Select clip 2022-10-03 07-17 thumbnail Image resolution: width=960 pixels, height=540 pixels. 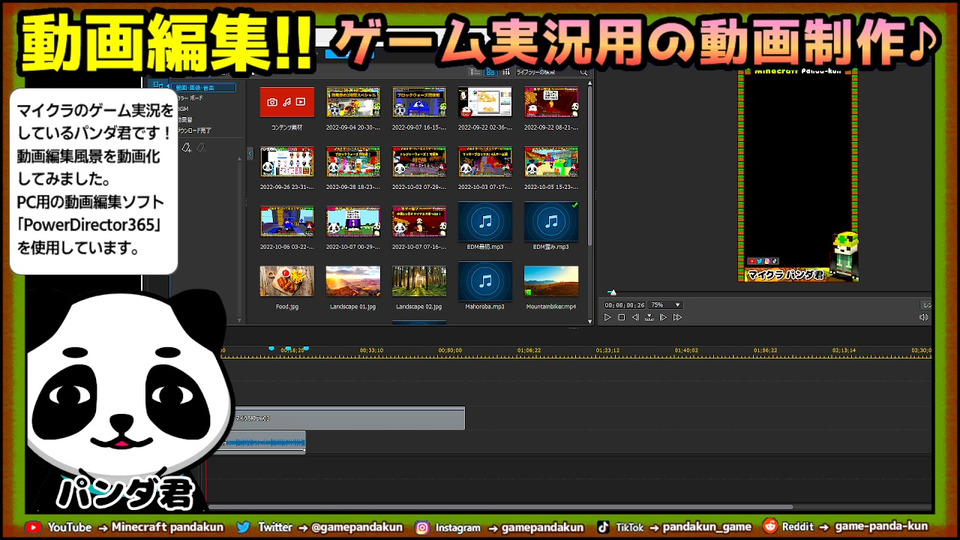click(x=485, y=162)
